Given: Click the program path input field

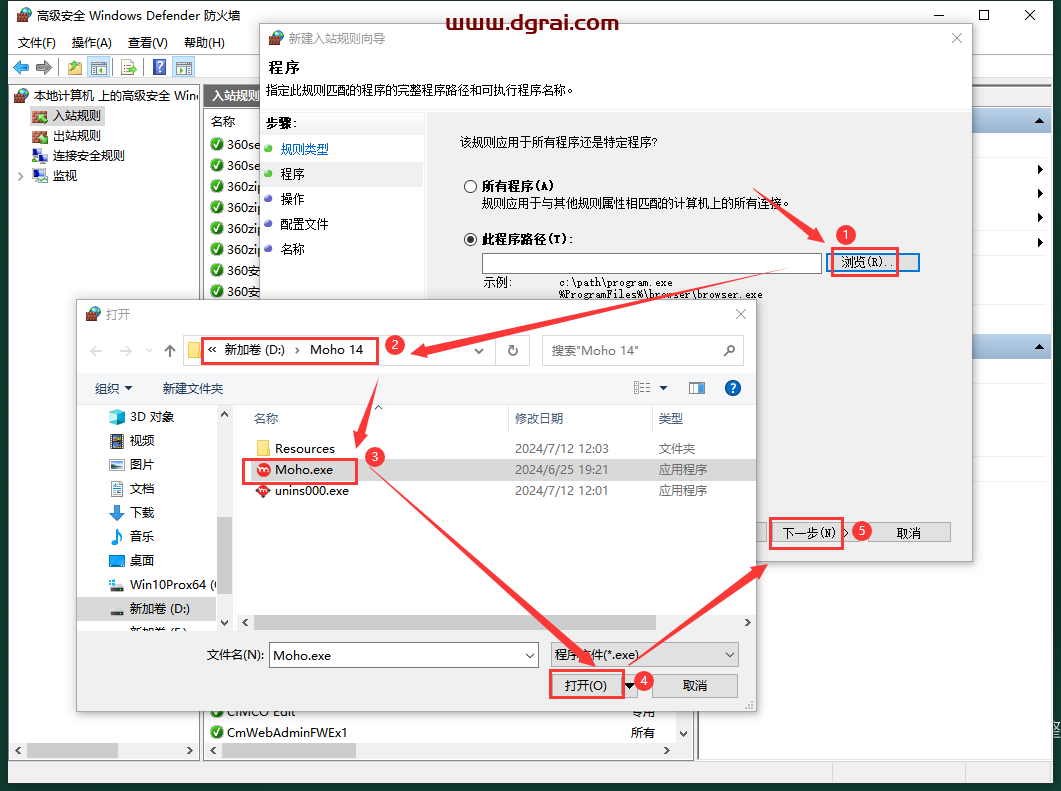Looking at the screenshot, I should click(x=652, y=263).
